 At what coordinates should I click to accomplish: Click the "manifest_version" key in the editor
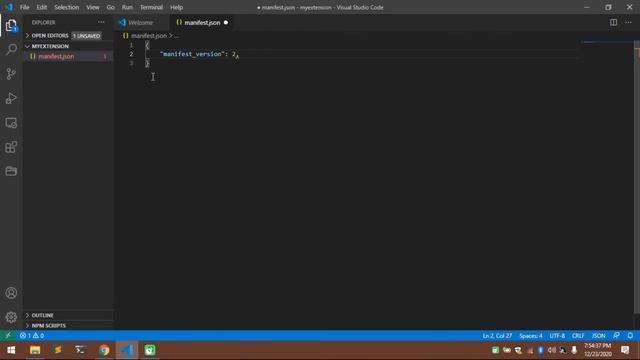(x=192, y=54)
